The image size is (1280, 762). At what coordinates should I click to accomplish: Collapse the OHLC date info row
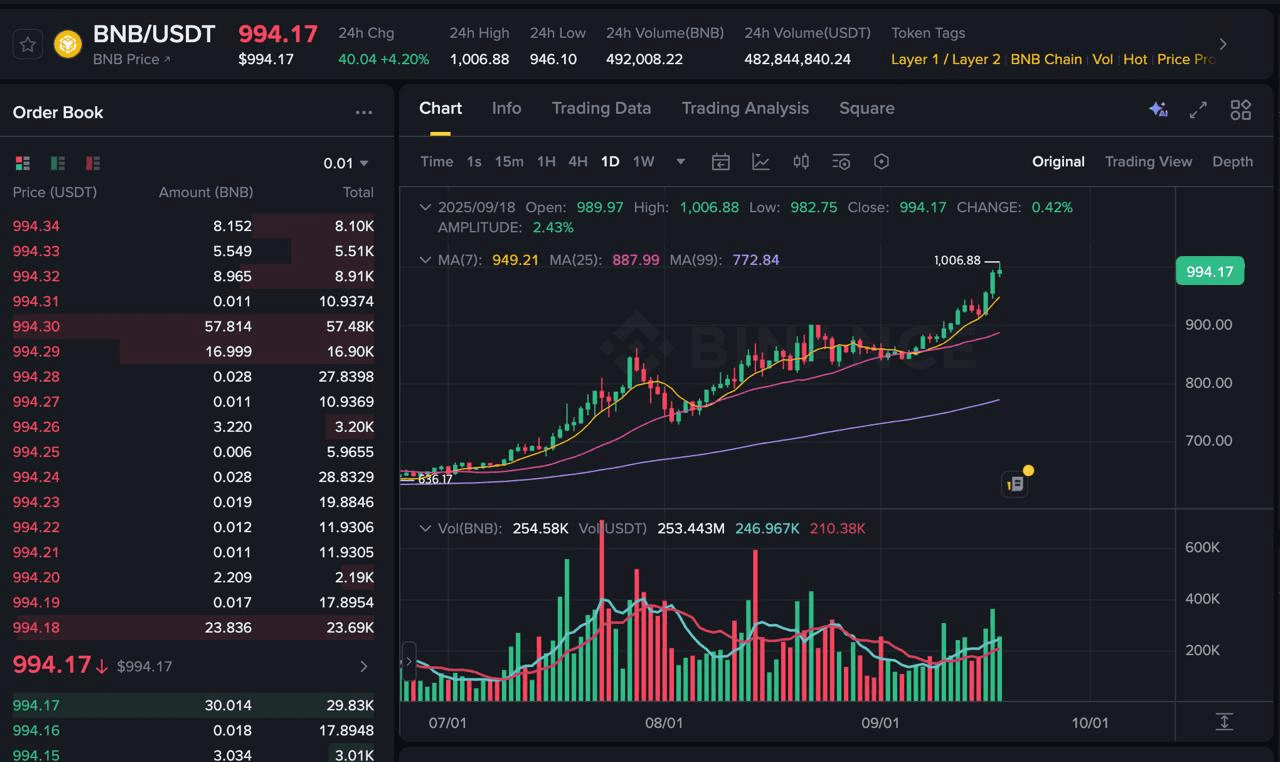coord(425,207)
